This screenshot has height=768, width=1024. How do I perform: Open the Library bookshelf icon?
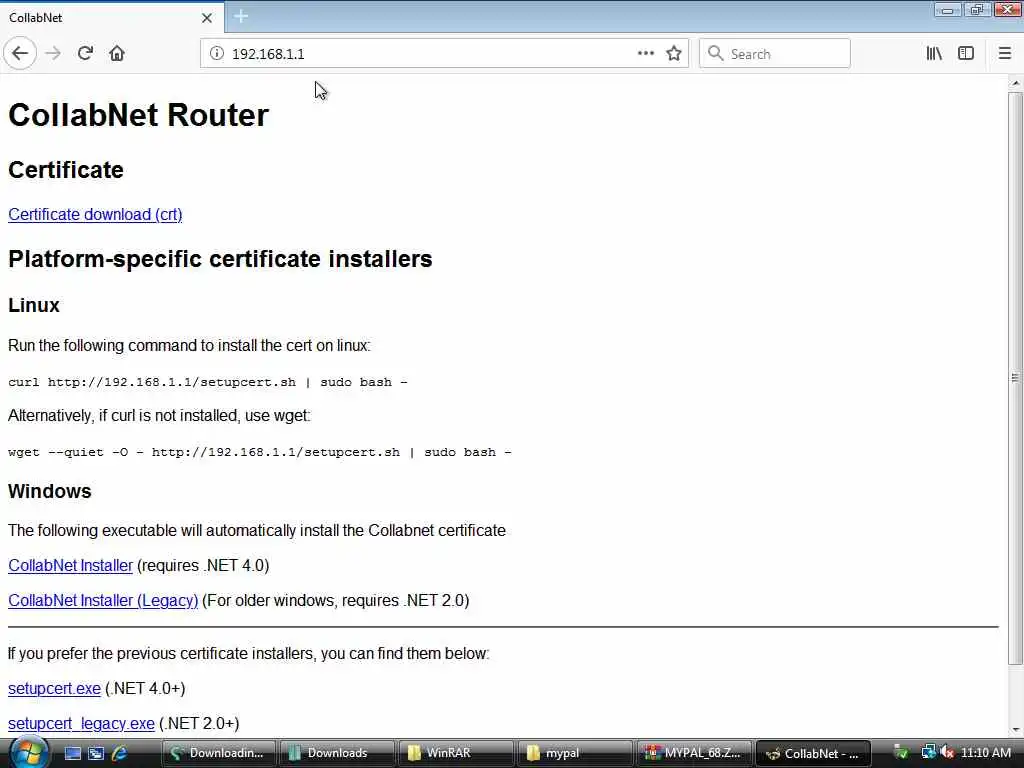point(934,54)
